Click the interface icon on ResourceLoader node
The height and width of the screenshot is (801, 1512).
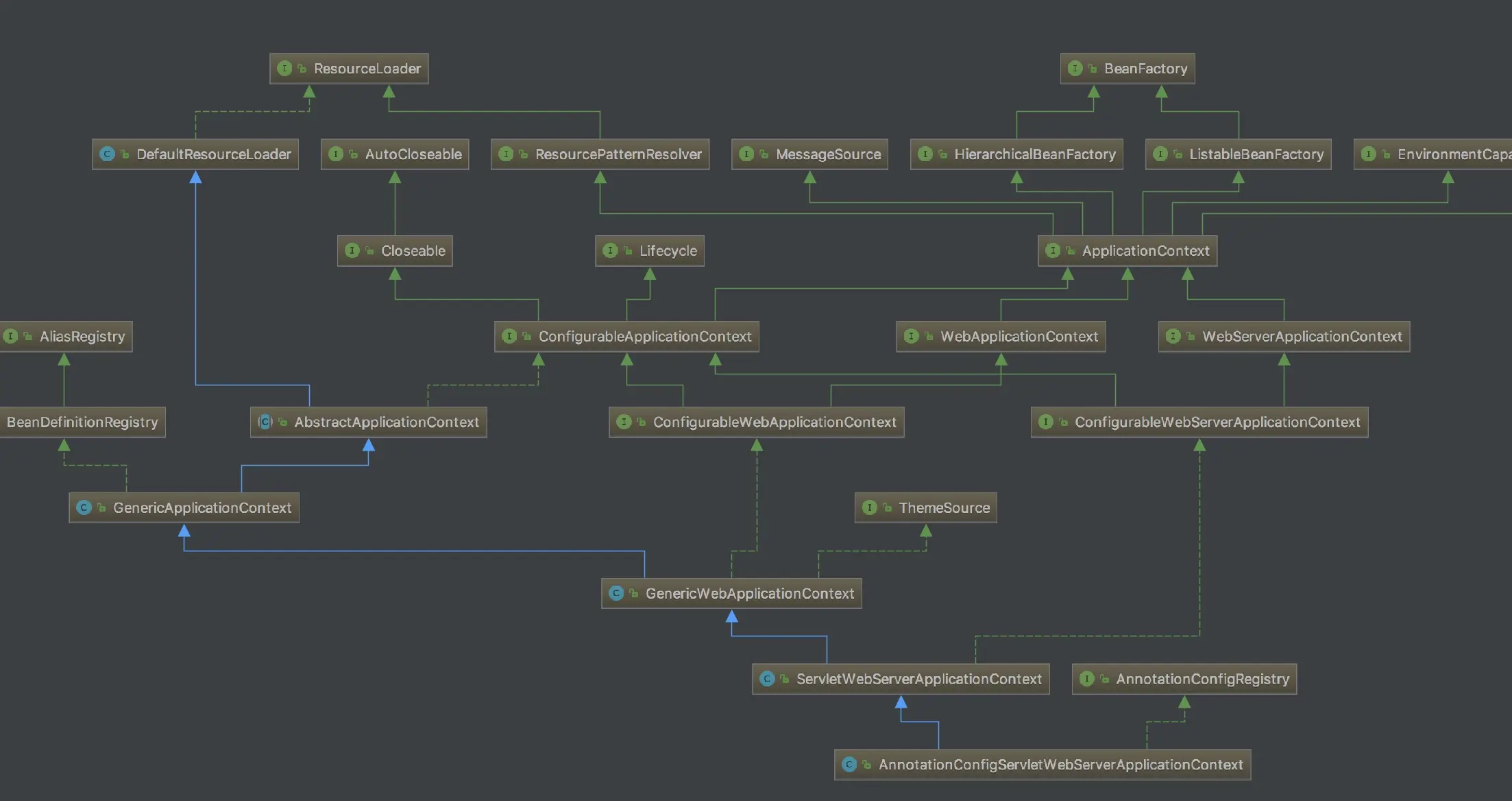tap(284, 69)
